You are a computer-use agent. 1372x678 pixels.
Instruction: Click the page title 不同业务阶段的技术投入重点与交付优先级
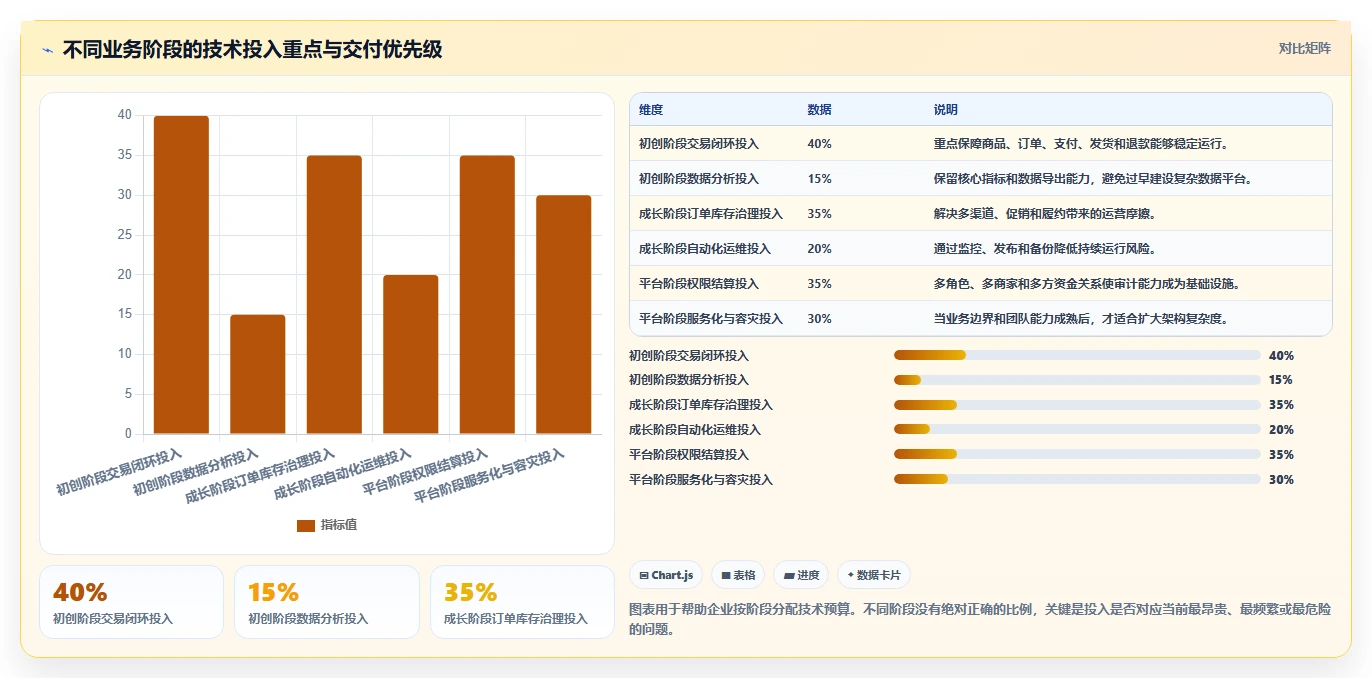point(252,50)
